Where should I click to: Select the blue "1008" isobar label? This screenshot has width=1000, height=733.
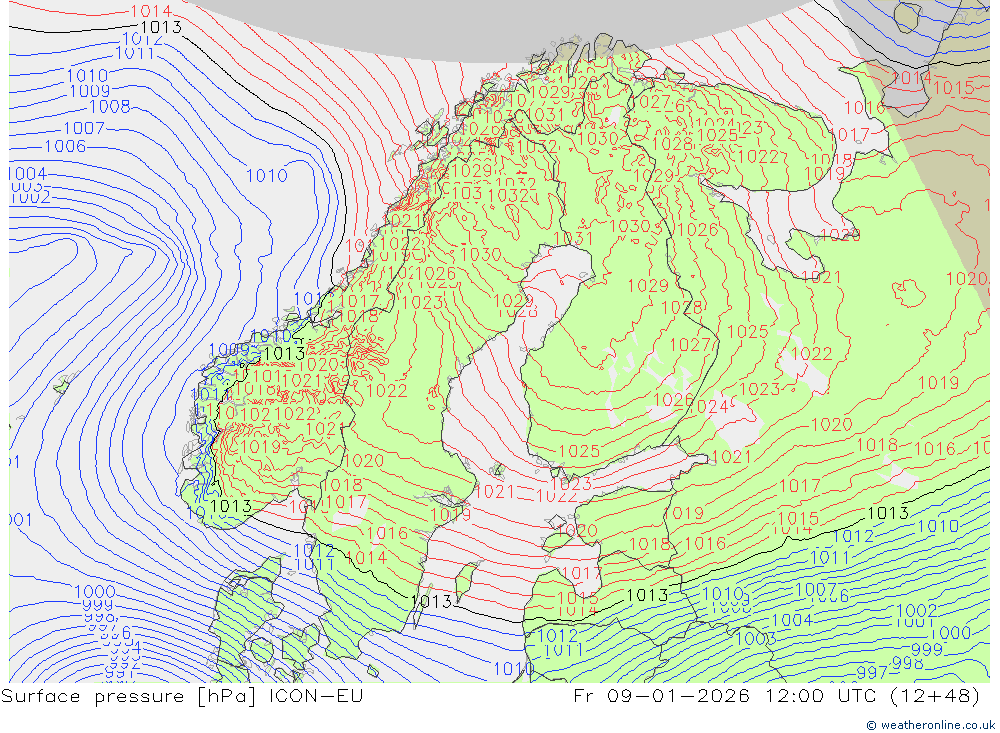pyautogui.click(x=110, y=107)
